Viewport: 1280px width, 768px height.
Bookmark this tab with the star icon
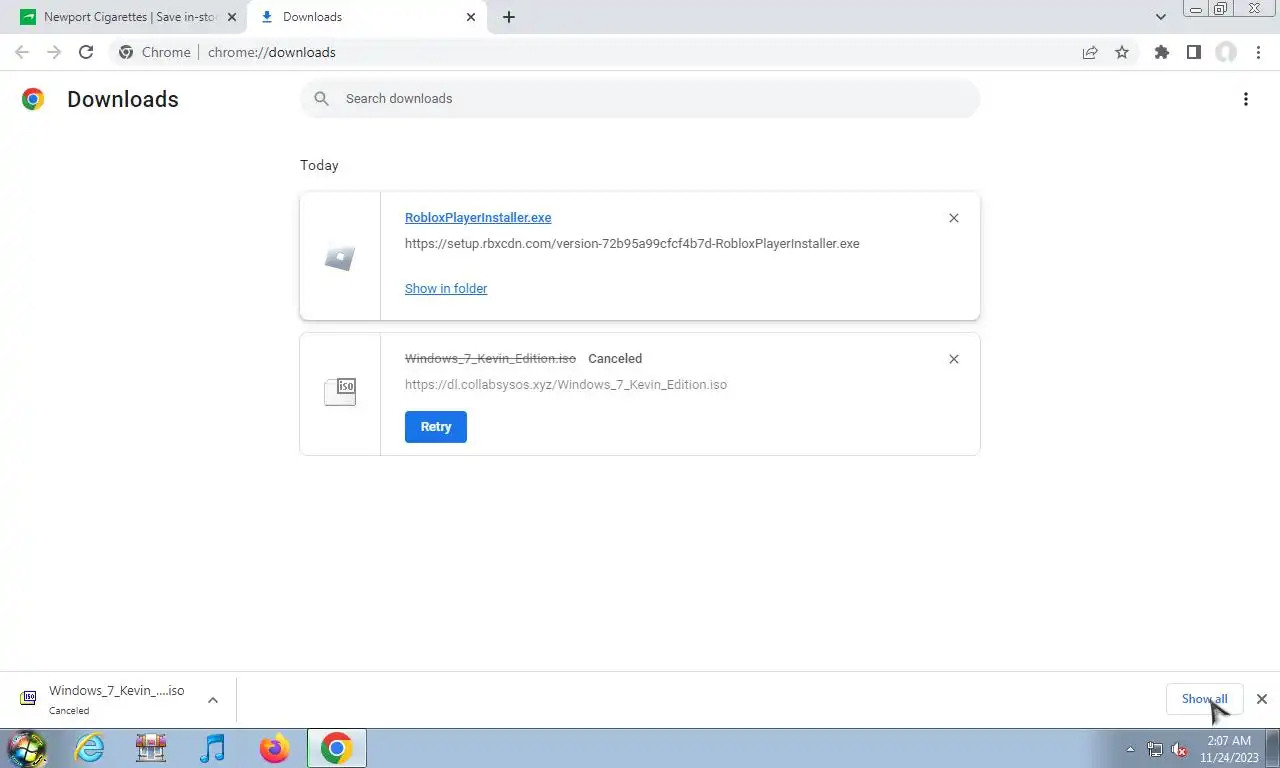tap(1122, 52)
